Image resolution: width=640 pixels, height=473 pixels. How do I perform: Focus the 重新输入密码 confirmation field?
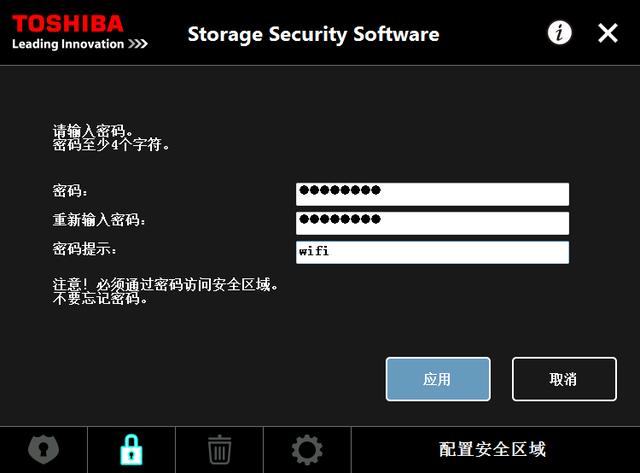[x=432, y=222]
